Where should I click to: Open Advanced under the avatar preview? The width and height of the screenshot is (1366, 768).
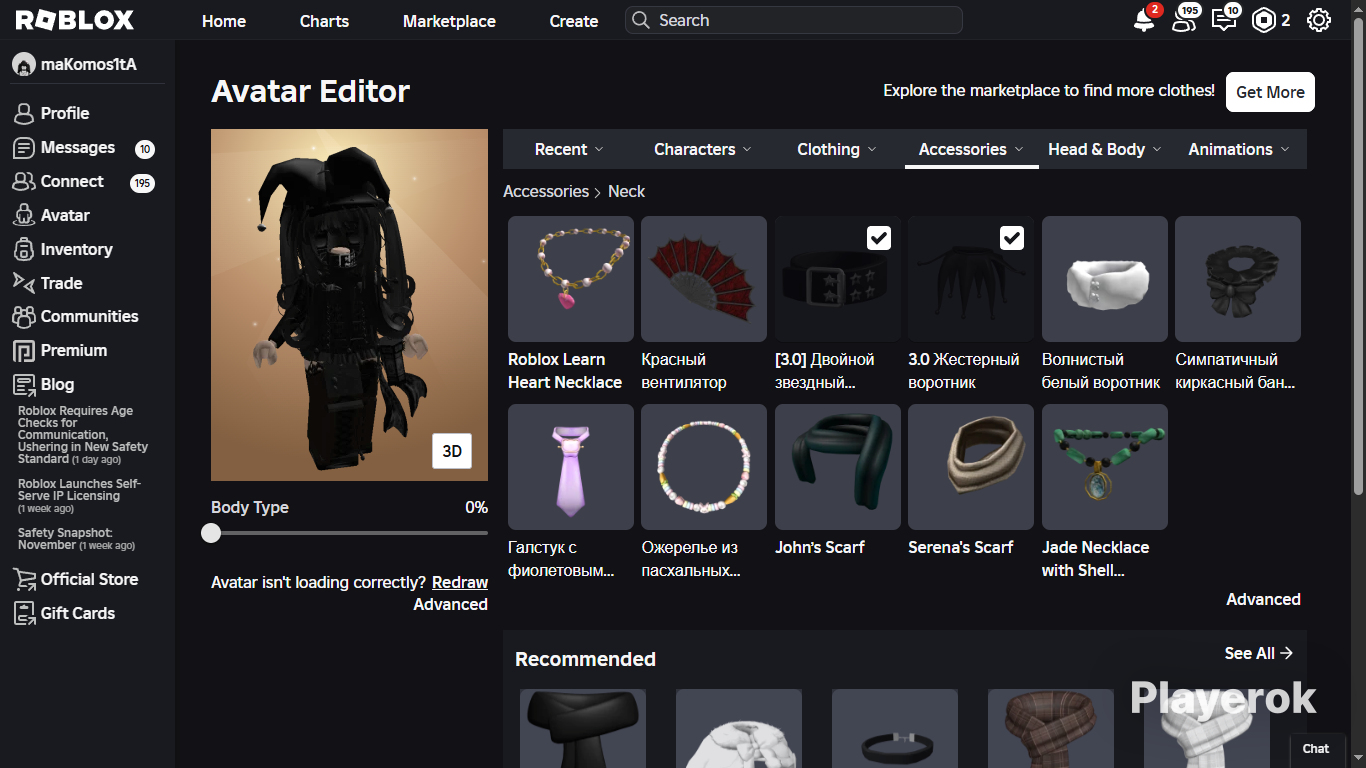pyautogui.click(x=451, y=604)
